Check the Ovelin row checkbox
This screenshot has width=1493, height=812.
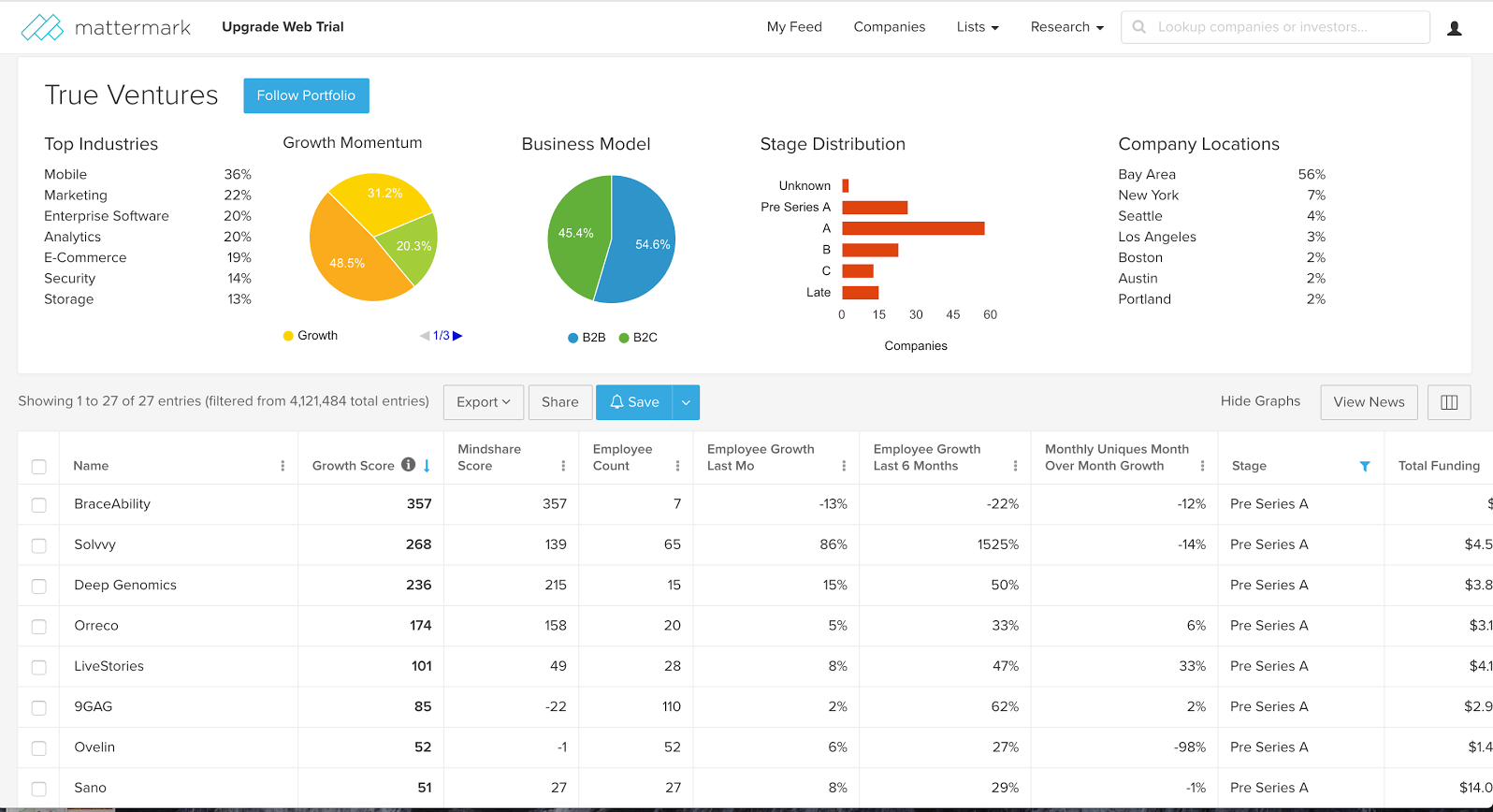38,748
